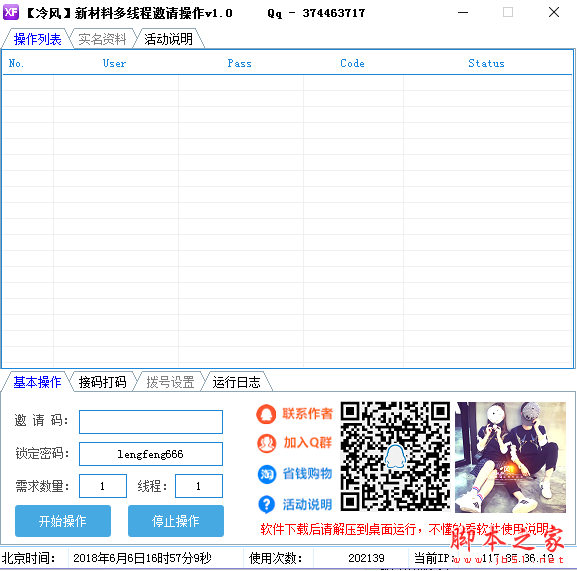The height and width of the screenshot is (571, 577).
Task: Click the blue question mark 活动说明 icon
Action: coord(266,504)
